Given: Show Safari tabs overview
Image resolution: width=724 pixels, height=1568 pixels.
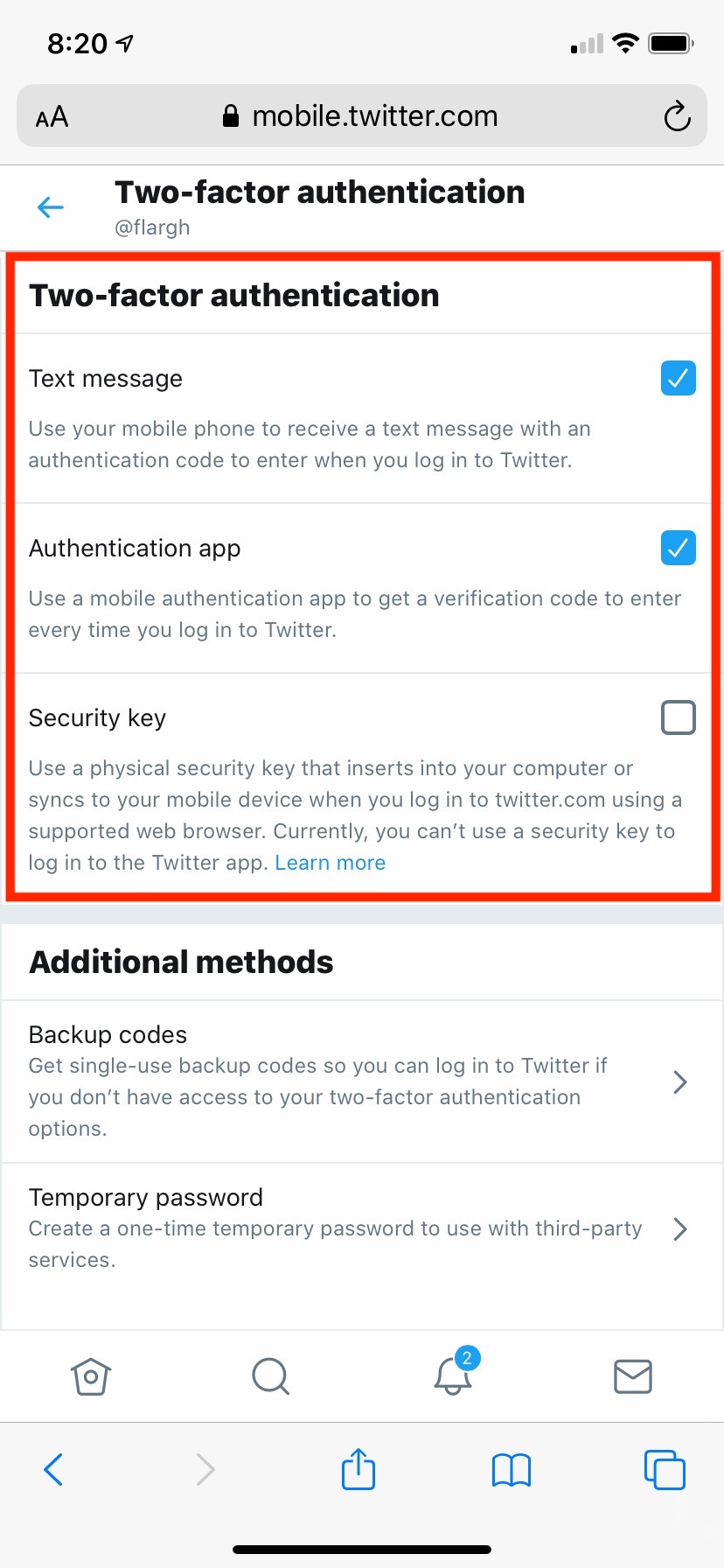Looking at the screenshot, I should click(x=665, y=1469).
